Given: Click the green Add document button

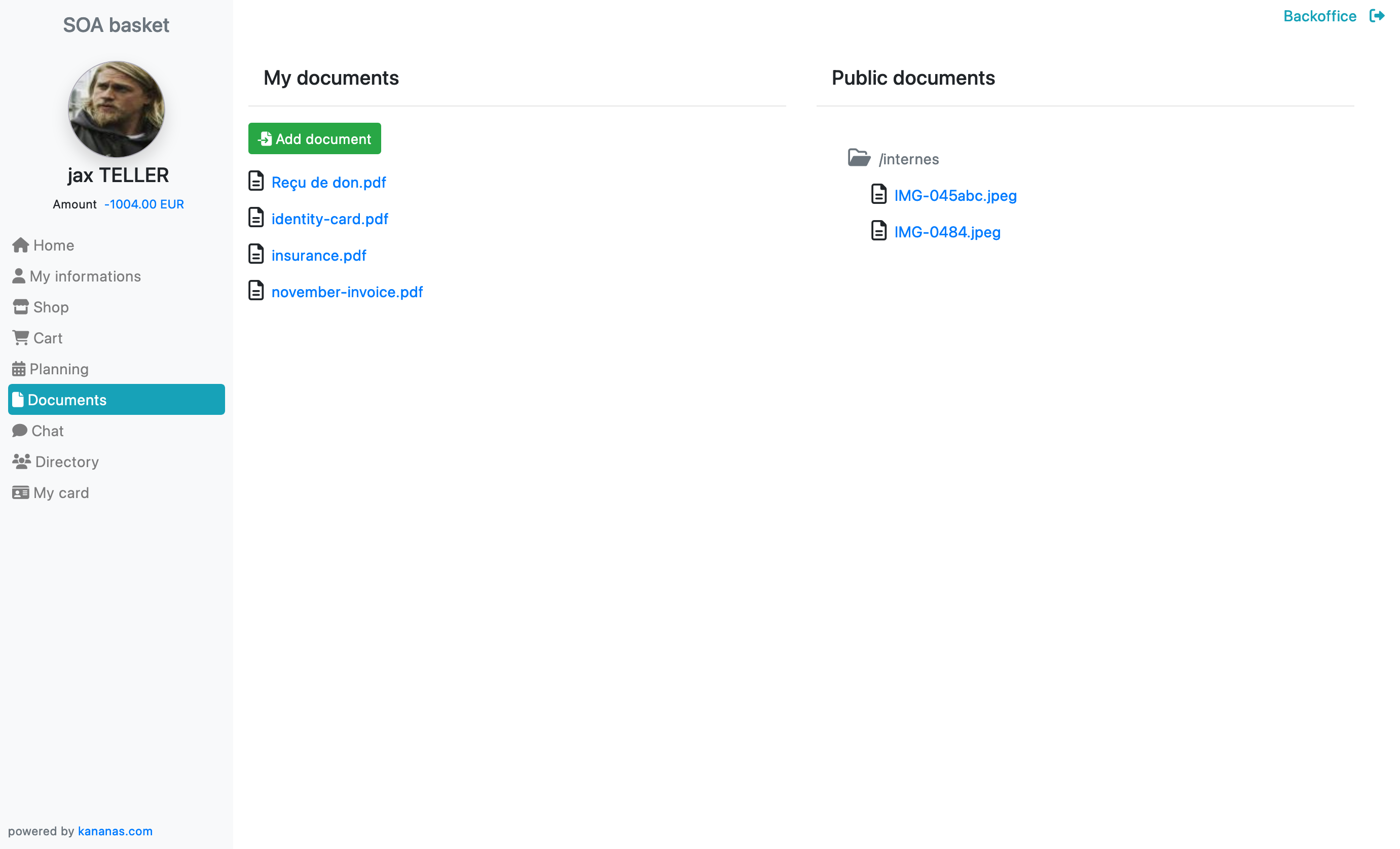Looking at the screenshot, I should 315,139.
